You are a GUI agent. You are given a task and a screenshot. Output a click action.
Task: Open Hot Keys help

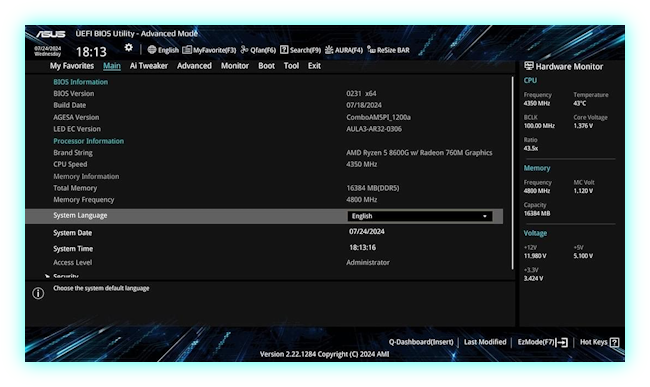[x=593, y=342]
